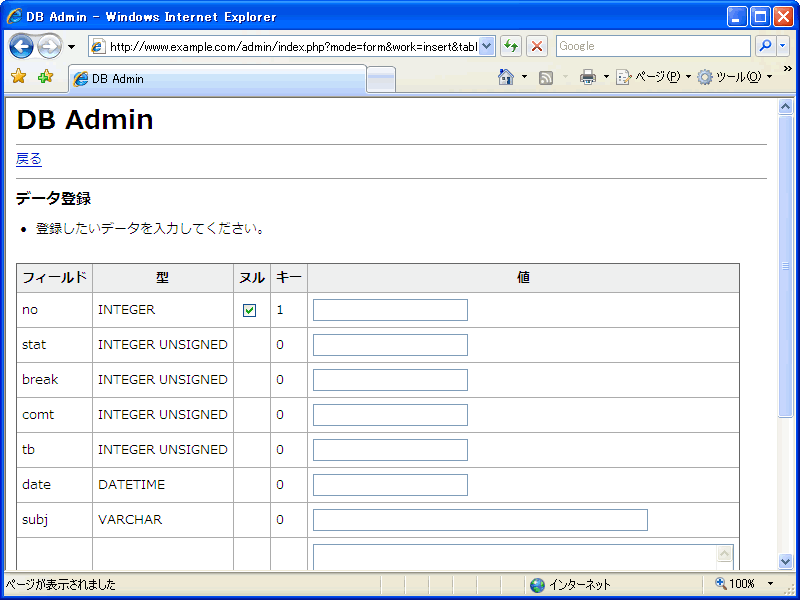The height and width of the screenshot is (600, 800).
Task: Click the Add to Favorites icon
Action: pos(45,77)
